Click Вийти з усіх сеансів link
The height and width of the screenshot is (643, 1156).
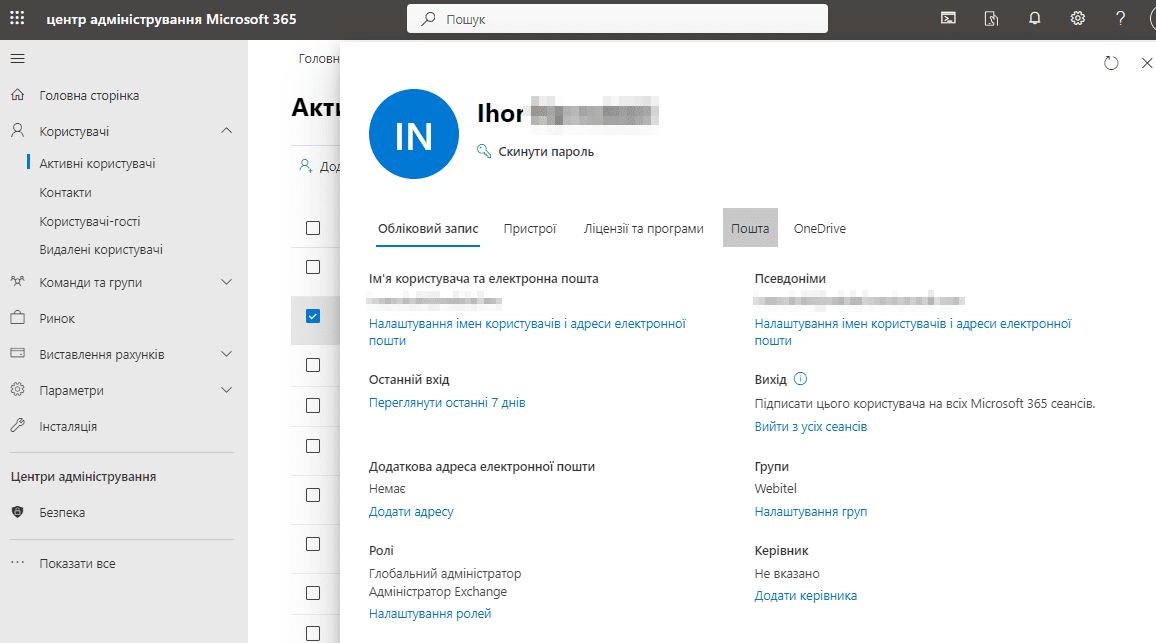(x=811, y=426)
